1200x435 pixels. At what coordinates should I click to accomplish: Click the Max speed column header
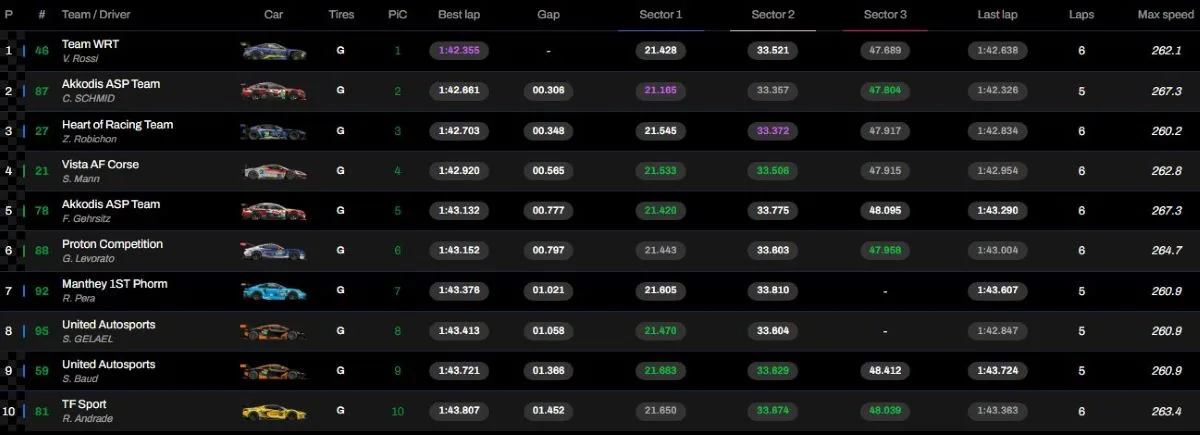point(1161,15)
